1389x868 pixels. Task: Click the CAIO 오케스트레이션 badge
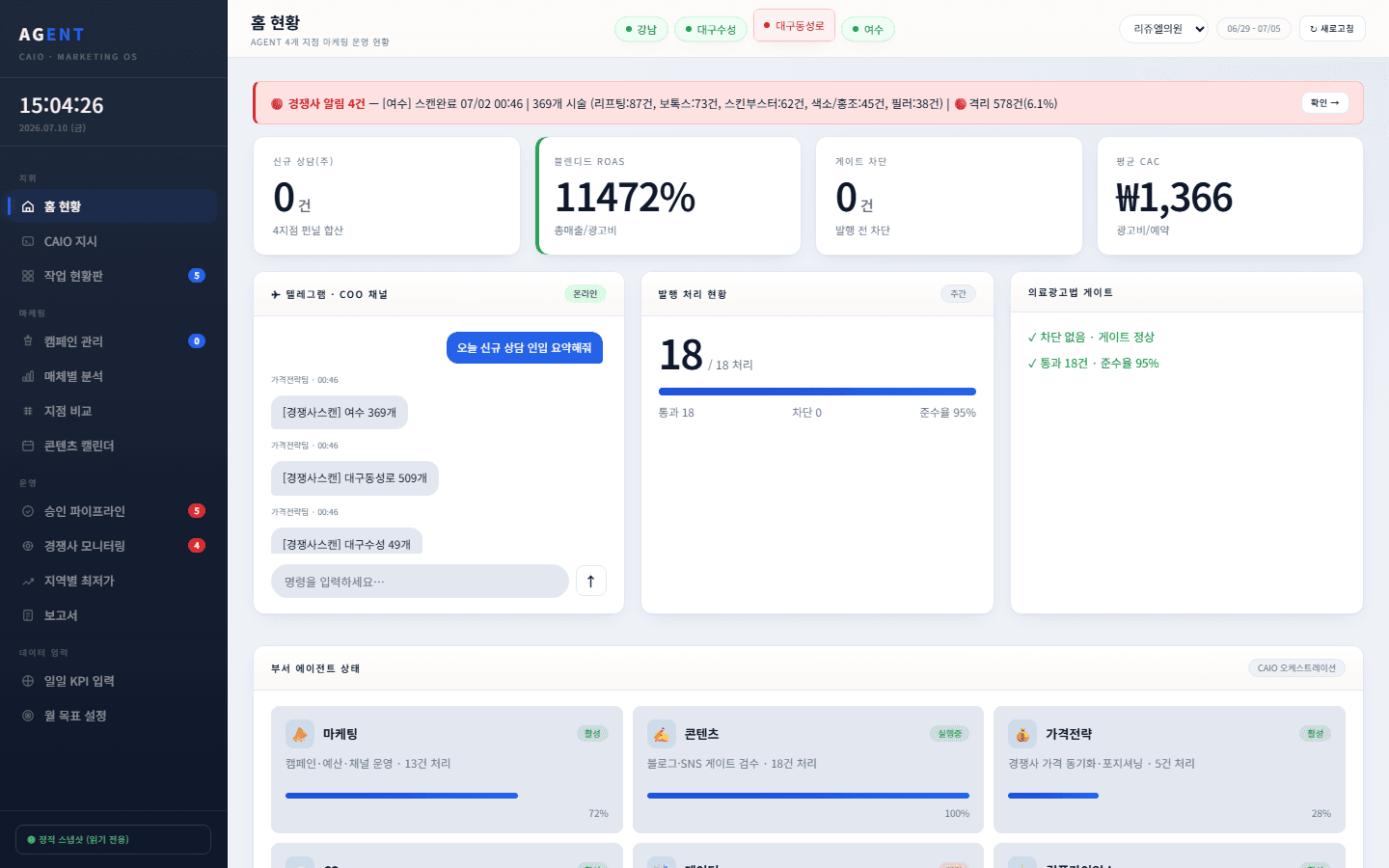pyautogui.click(x=1296, y=668)
